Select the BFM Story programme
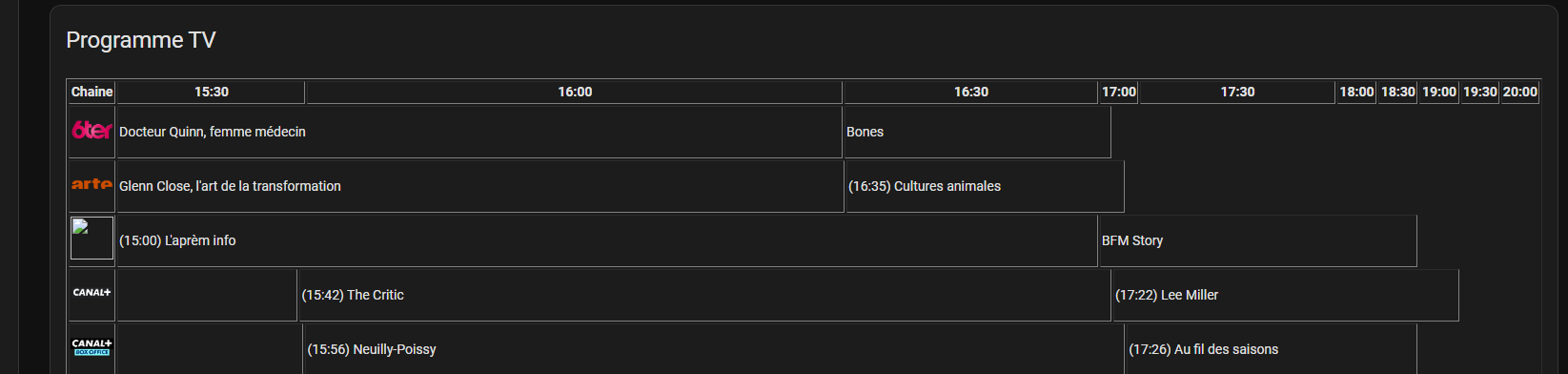This screenshot has width=1568, height=374. coord(1257,240)
